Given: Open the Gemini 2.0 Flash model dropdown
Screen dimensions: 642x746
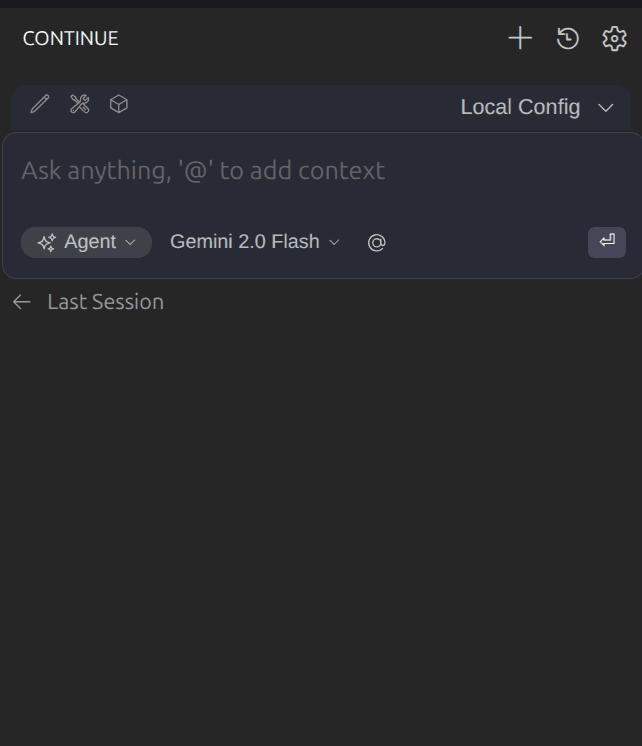Looking at the screenshot, I should (x=245, y=242).
